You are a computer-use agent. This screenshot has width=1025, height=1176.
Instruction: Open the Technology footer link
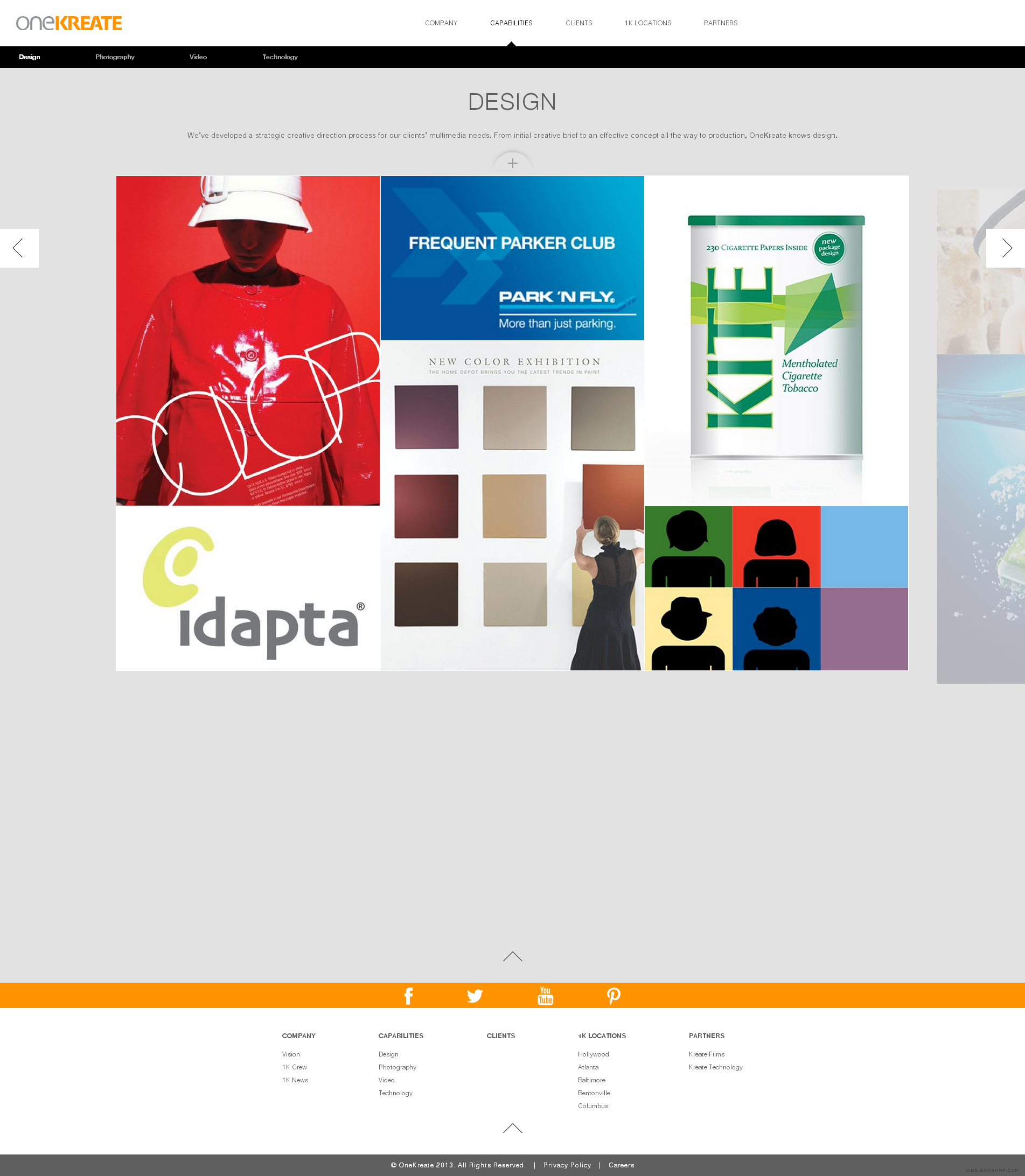click(x=395, y=1093)
